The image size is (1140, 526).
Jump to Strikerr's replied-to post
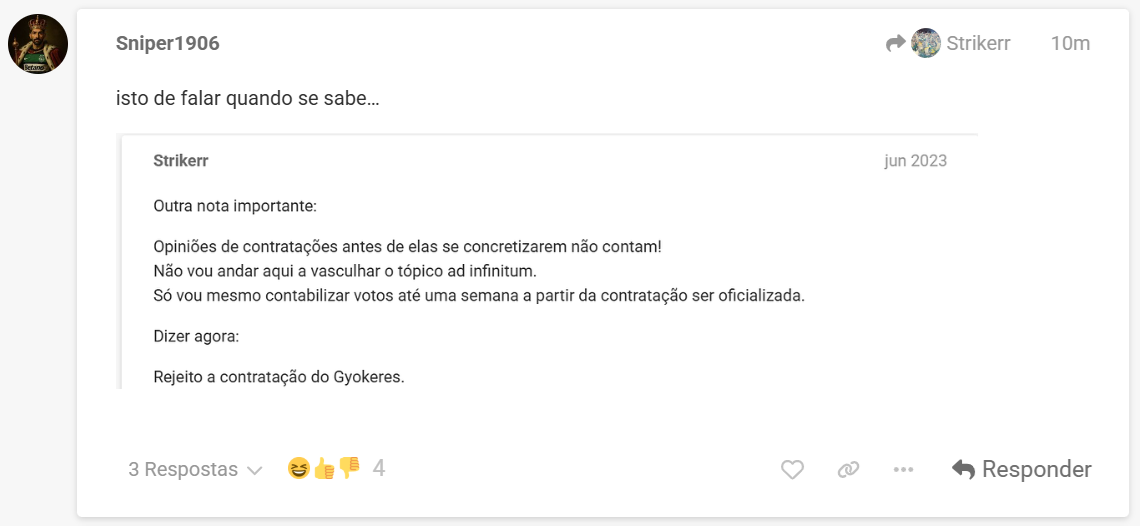coord(978,44)
